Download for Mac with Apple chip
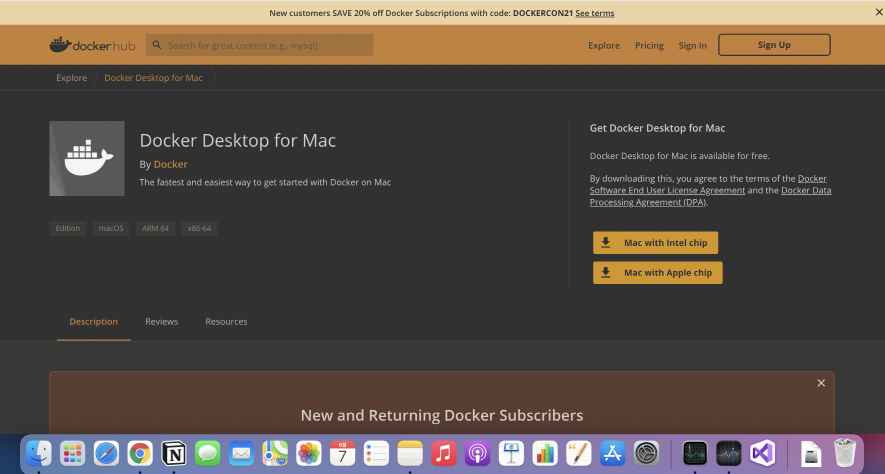The width and height of the screenshot is (885, 474). (658, 273)
